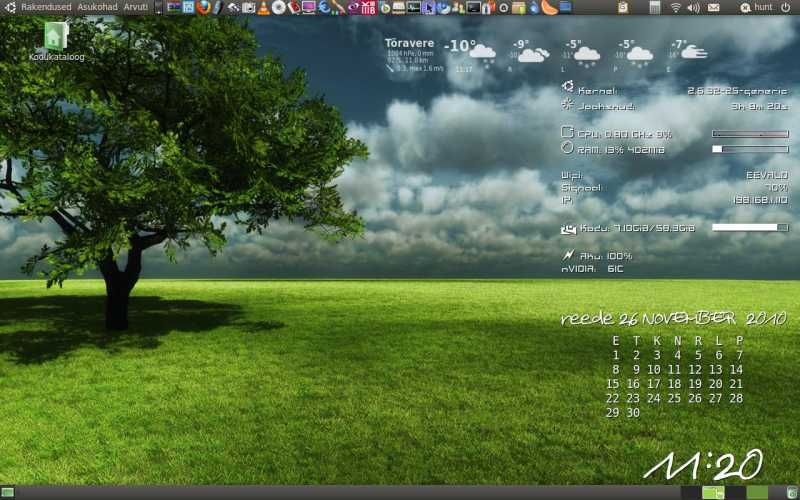Open the silver disc burner icon
The width and height of the screenshot is (800, 500).
tap(279, 7)
